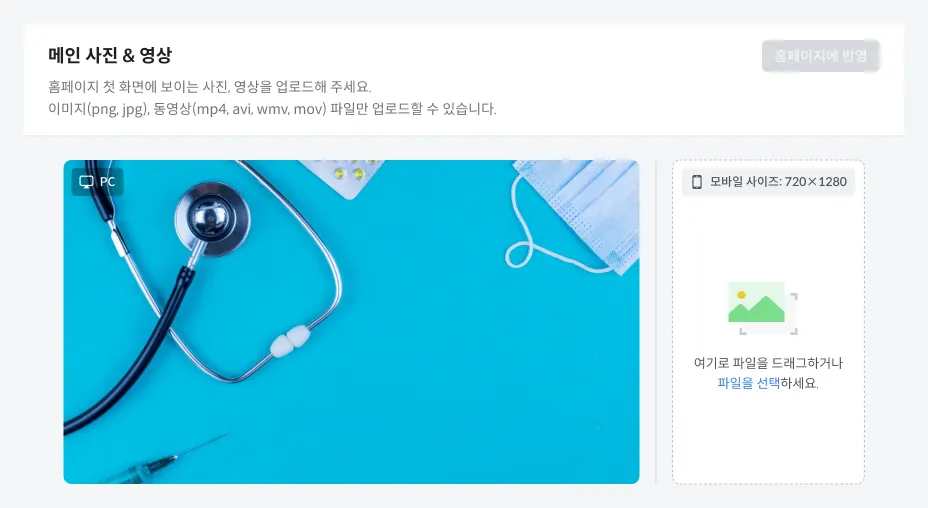Image resolution: width=928 pixels, height=508 pixels.
Task: Click the white stethoscope ear tips
Action: [x=290, y=341]
